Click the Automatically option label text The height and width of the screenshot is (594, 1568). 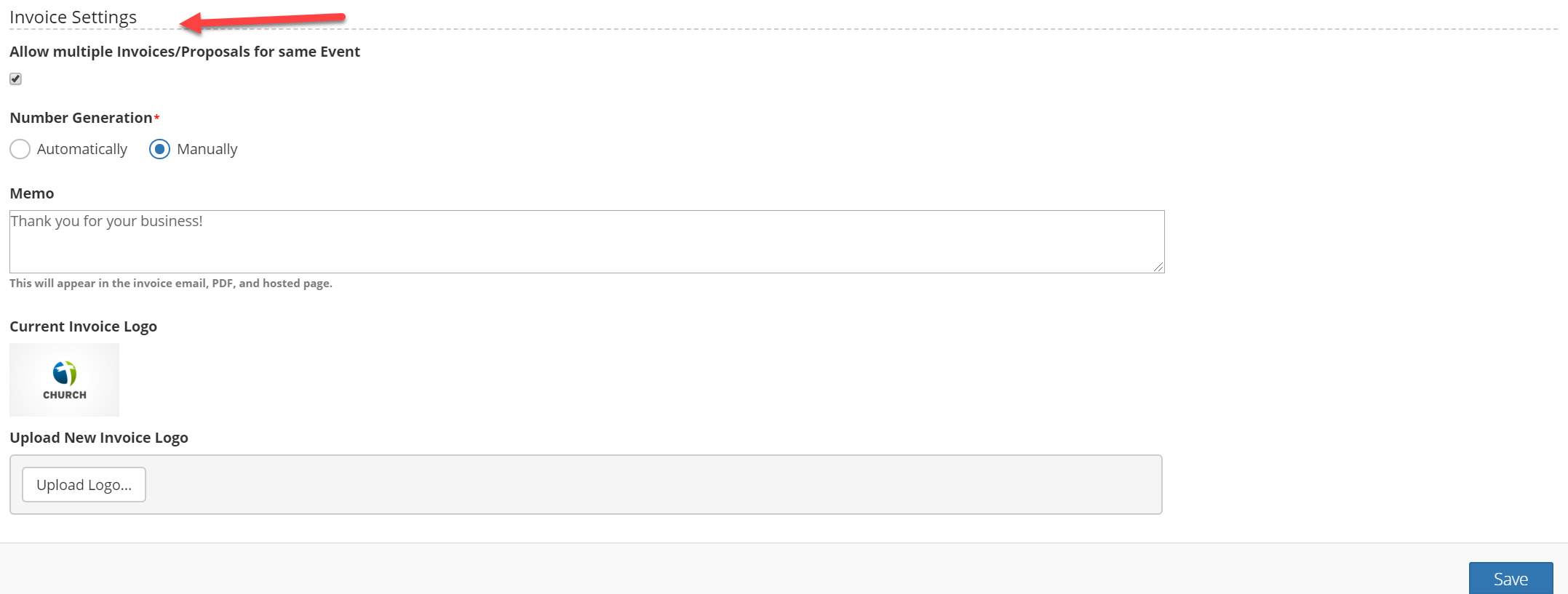pos(82,149)
